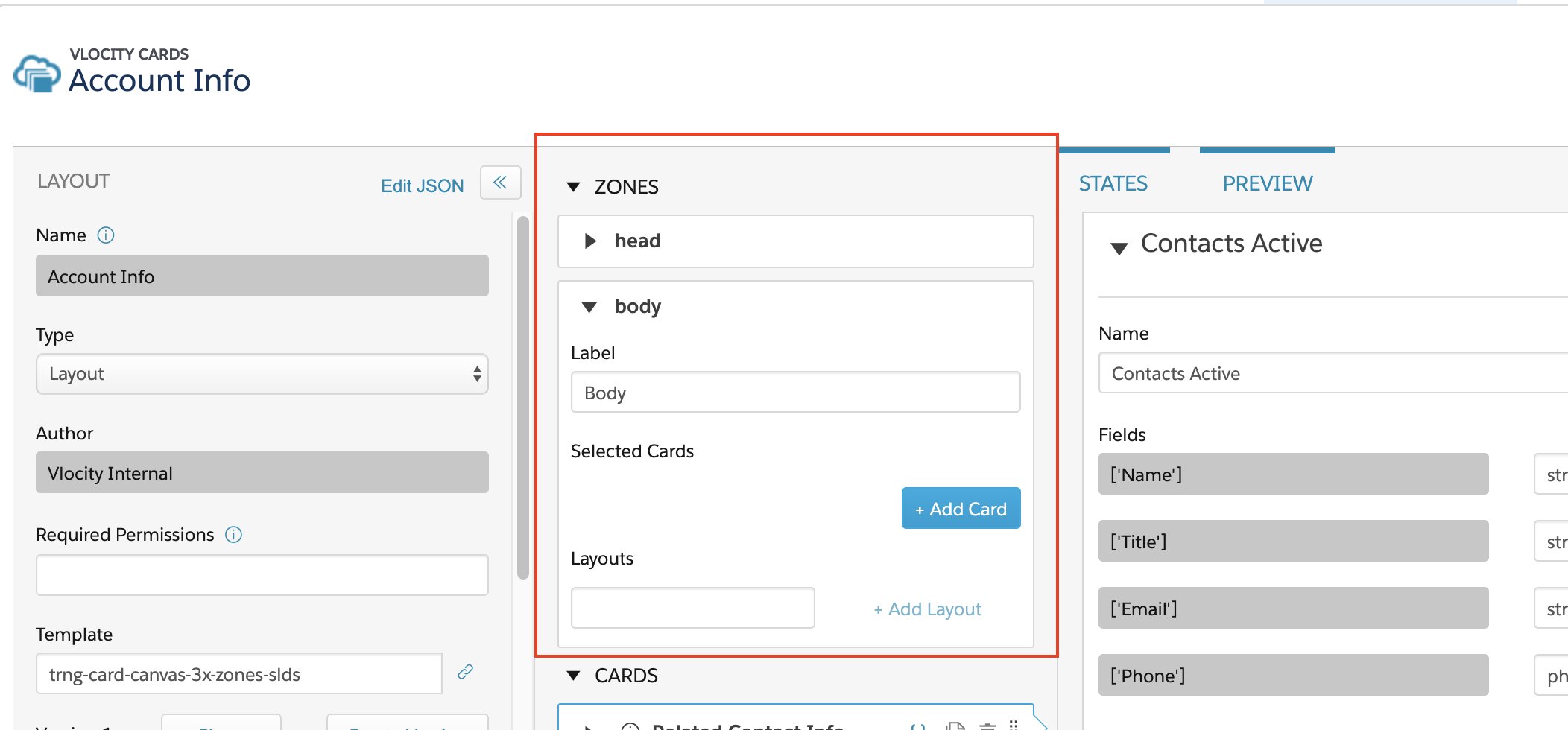This screenshot has width=1568, height=730.
Task: Click the body zone Label field
Action: pos(796,392)
